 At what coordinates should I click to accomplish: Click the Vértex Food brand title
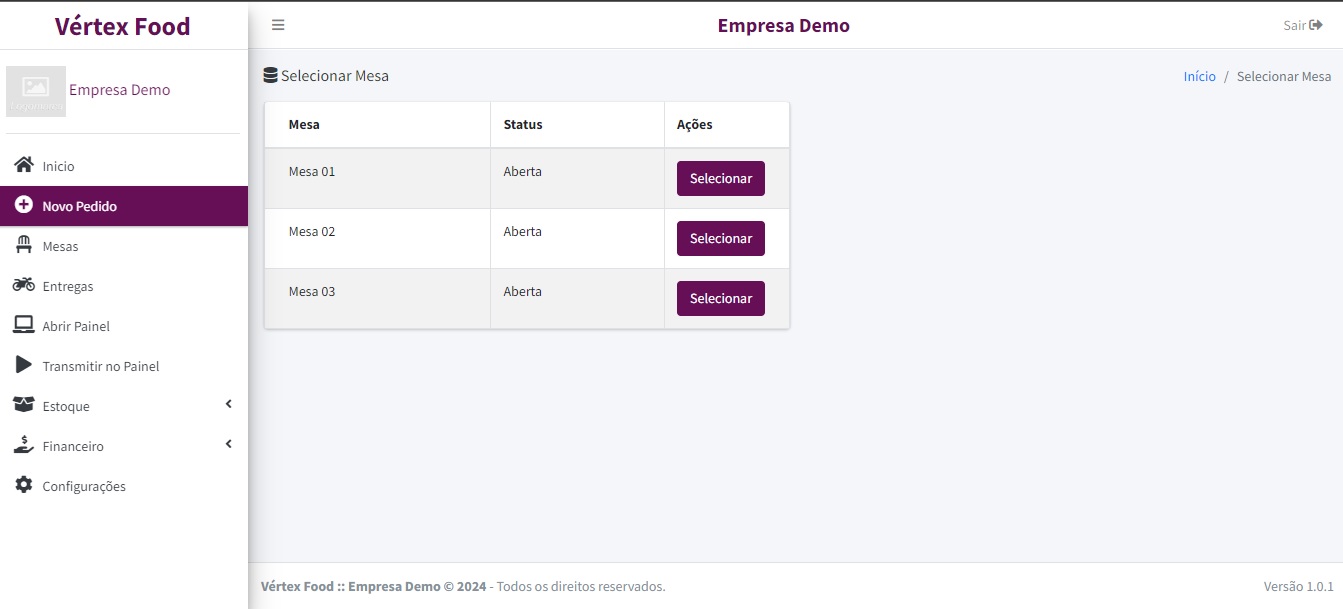122,26
